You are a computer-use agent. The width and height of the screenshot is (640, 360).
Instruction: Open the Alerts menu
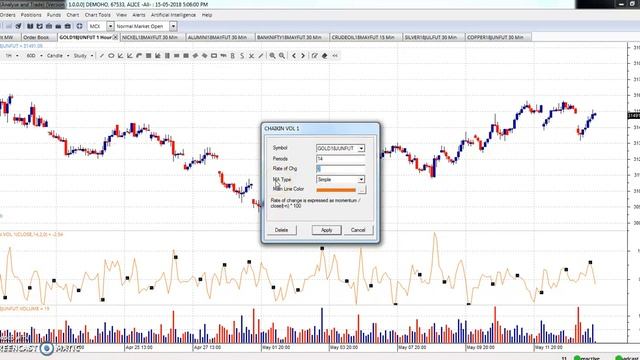click(139, 15)
